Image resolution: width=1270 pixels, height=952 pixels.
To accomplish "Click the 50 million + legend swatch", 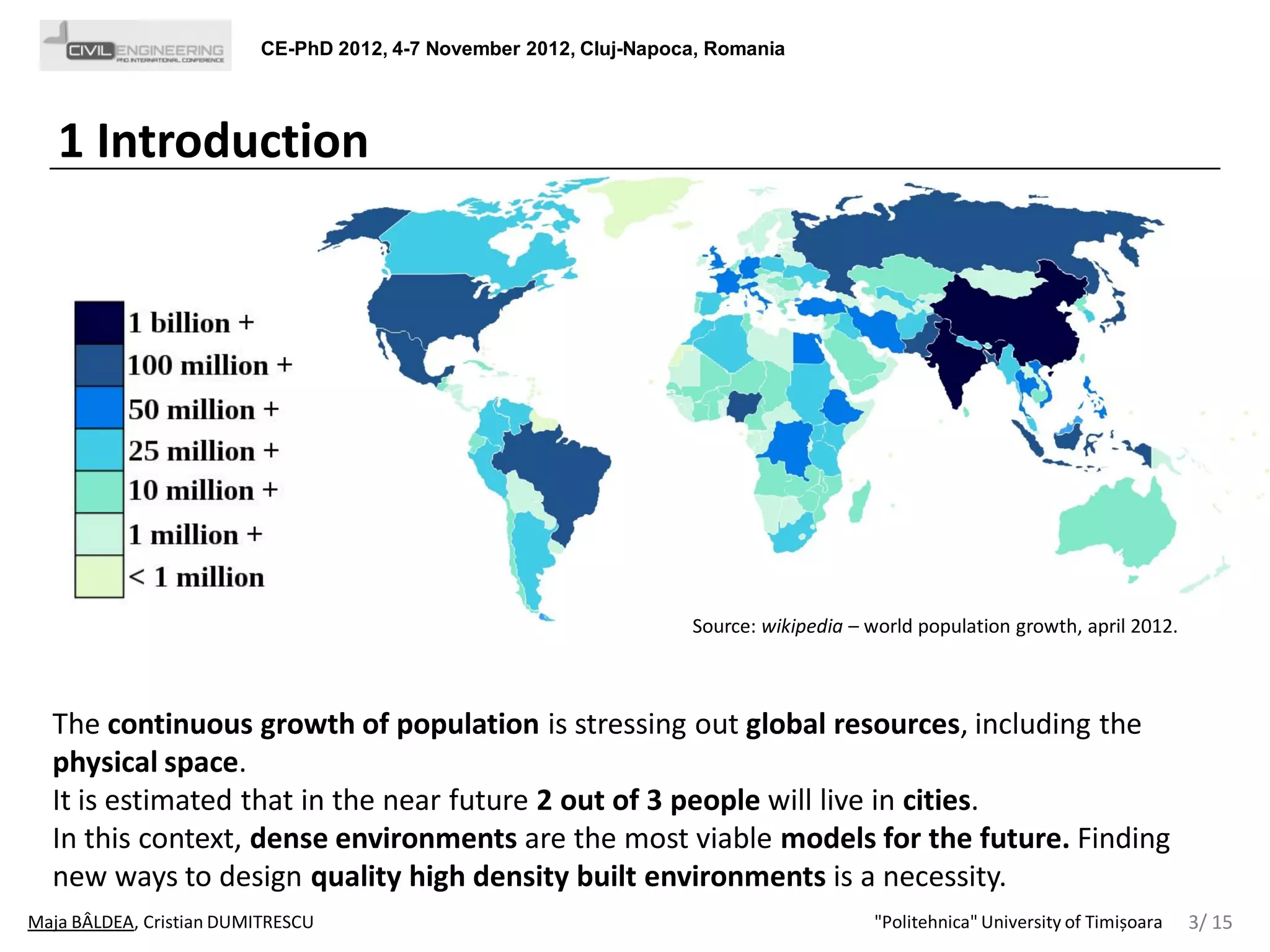I will point(99,408).
